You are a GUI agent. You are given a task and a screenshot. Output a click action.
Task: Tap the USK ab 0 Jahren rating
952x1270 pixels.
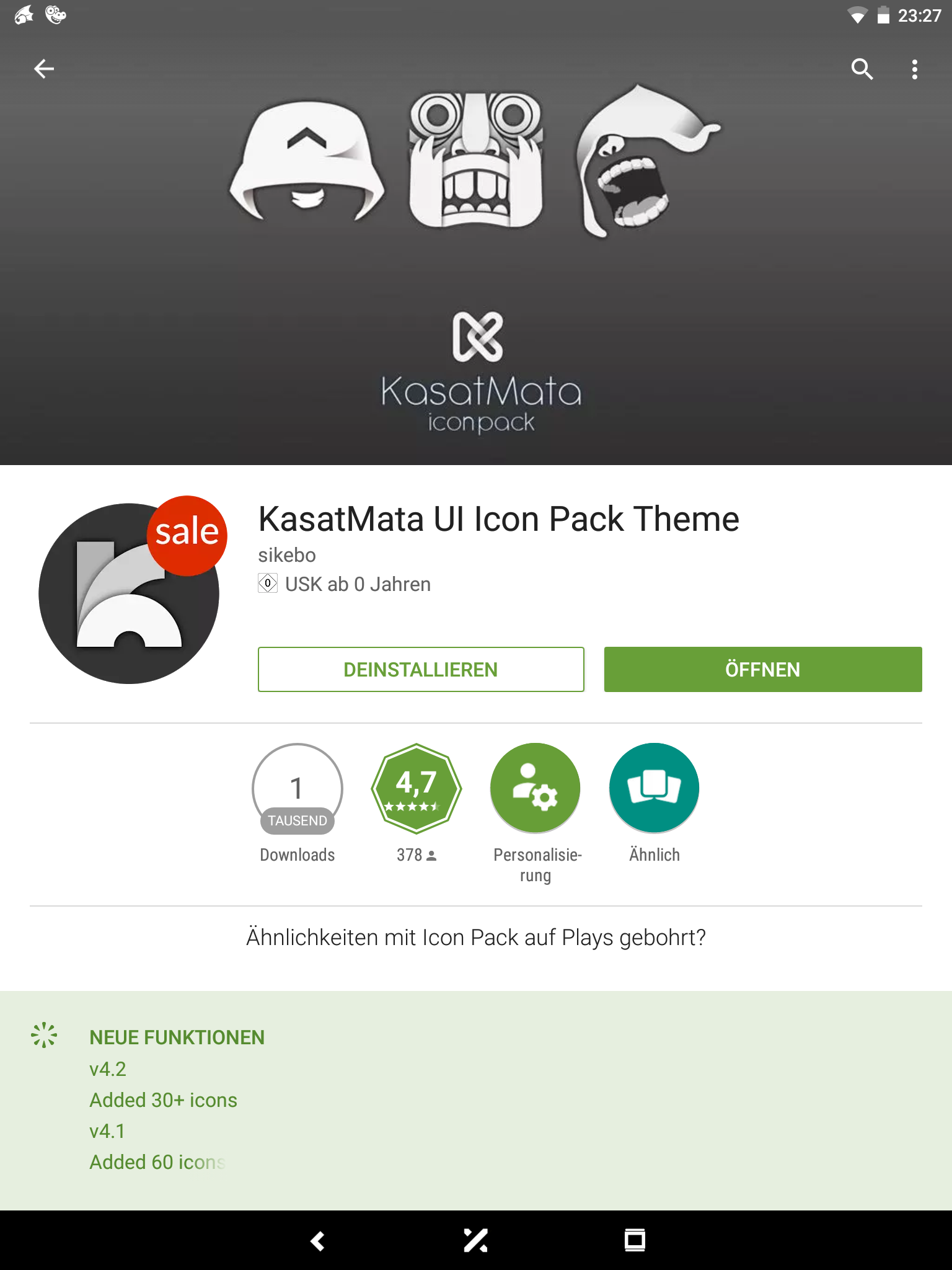click(x=357, y=584)
